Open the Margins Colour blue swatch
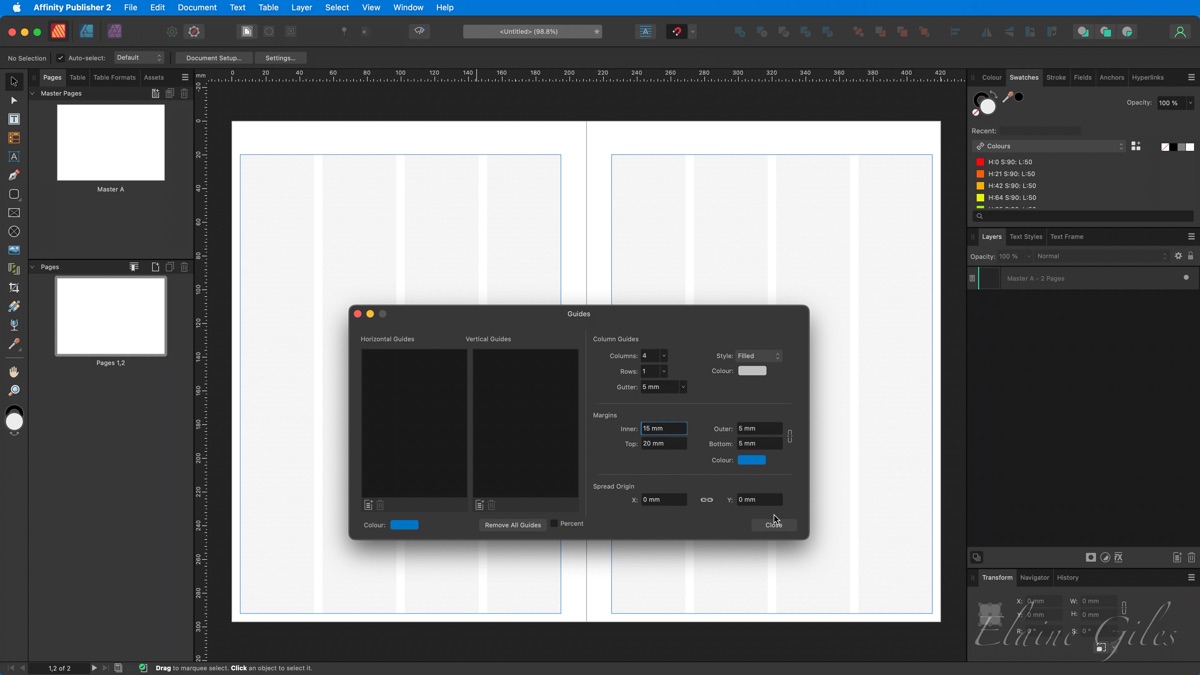This screenshot has height=675, width=1200. click(752, 460)
